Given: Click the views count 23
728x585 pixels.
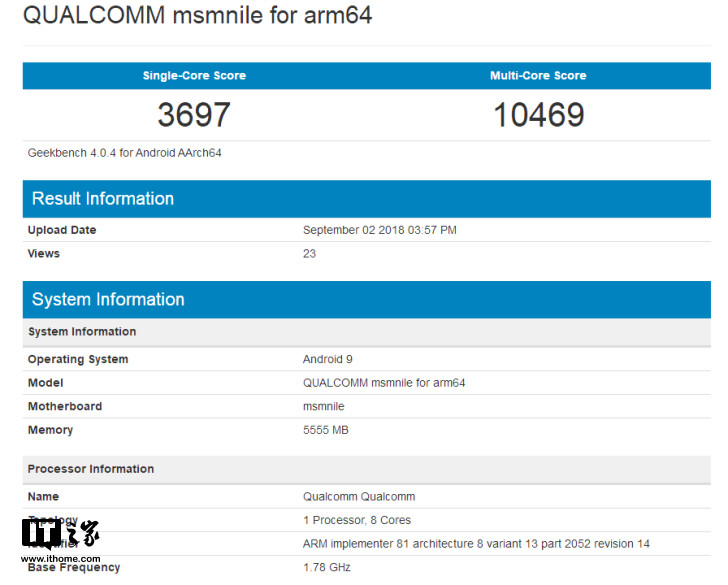Looking at the screenshot, I should (x=309, y=254).
